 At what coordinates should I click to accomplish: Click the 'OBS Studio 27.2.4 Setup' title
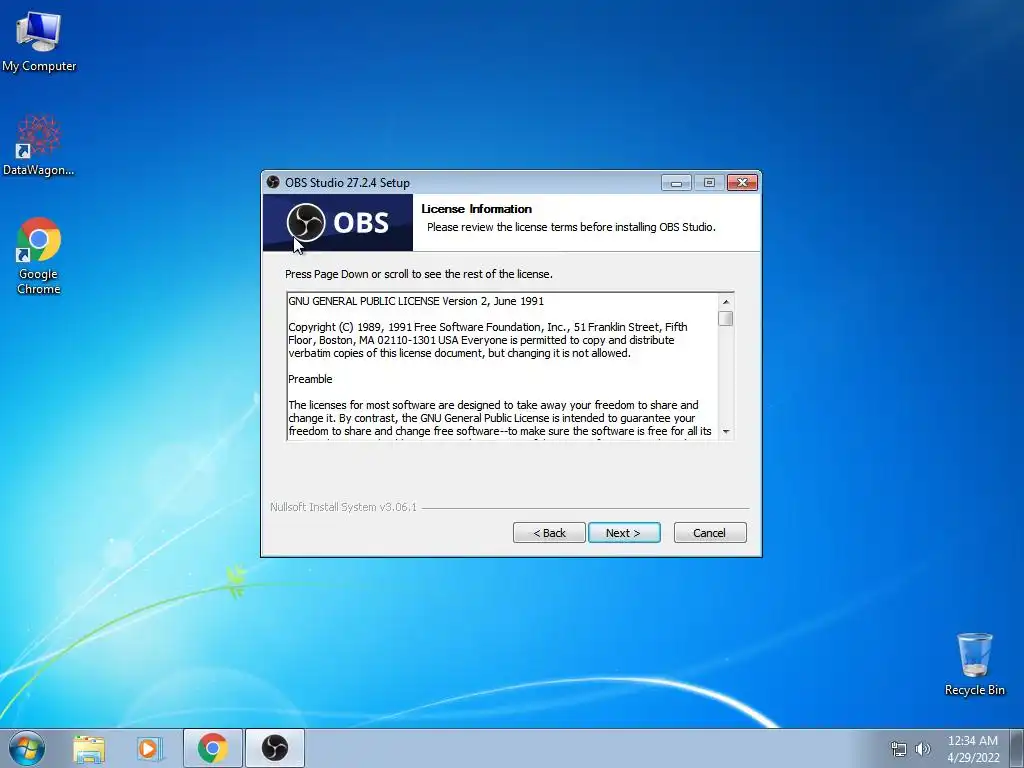click(x=347, y=183)
